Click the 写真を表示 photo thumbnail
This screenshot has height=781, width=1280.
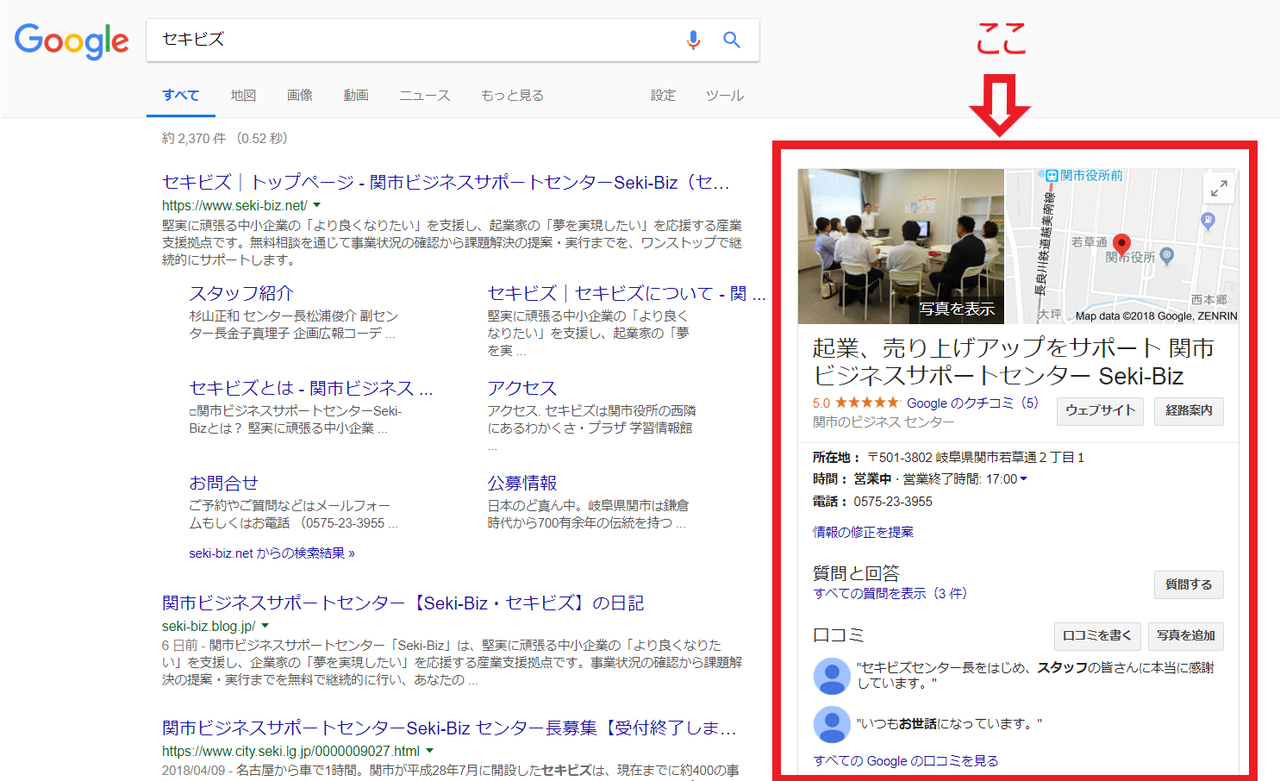[901, 246]
